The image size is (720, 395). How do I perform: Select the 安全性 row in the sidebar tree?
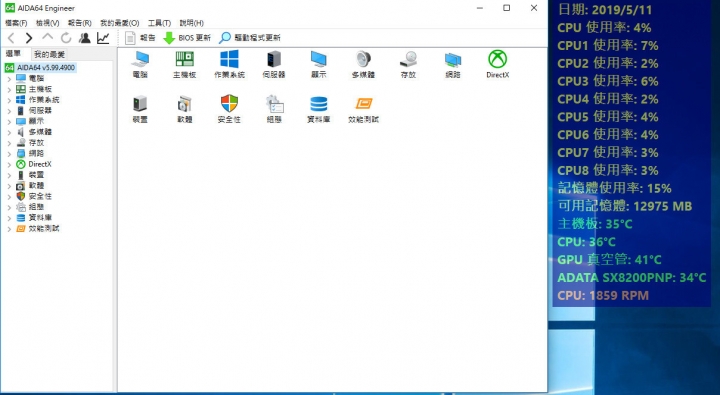(34, 196)
